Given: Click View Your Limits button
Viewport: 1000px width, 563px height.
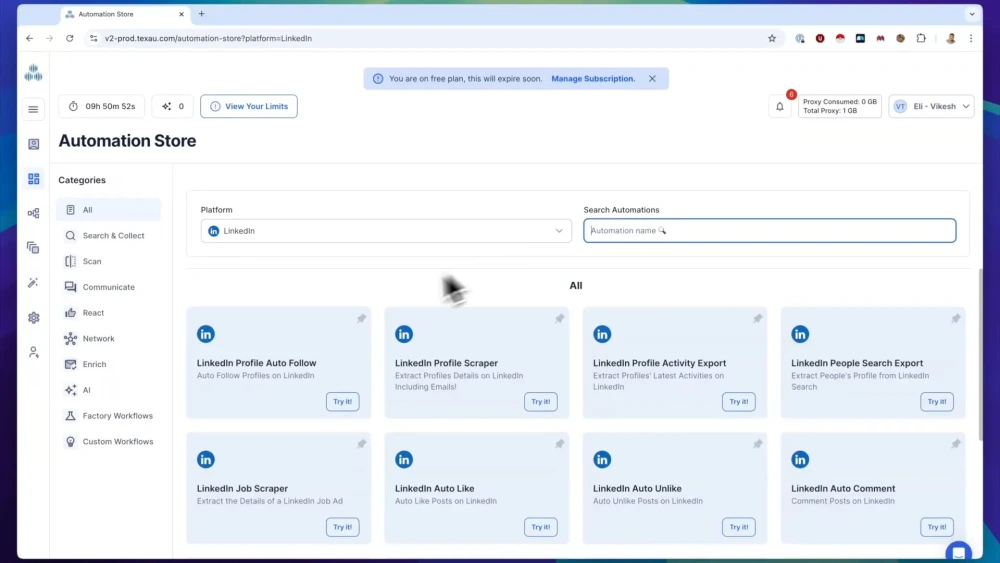Looking at the screenshot, I should (249, 106).
